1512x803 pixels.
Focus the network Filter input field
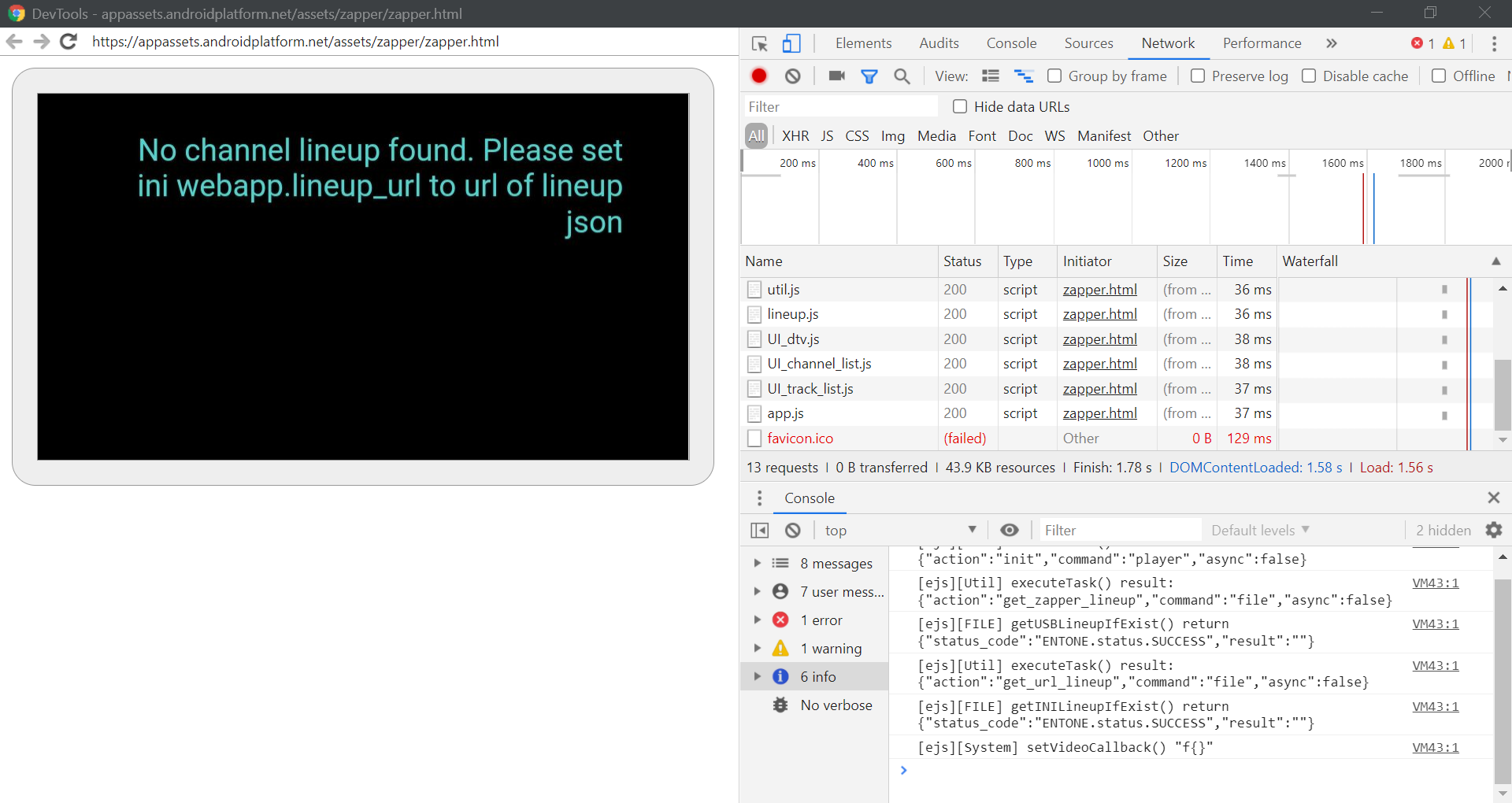click(840, 107)
